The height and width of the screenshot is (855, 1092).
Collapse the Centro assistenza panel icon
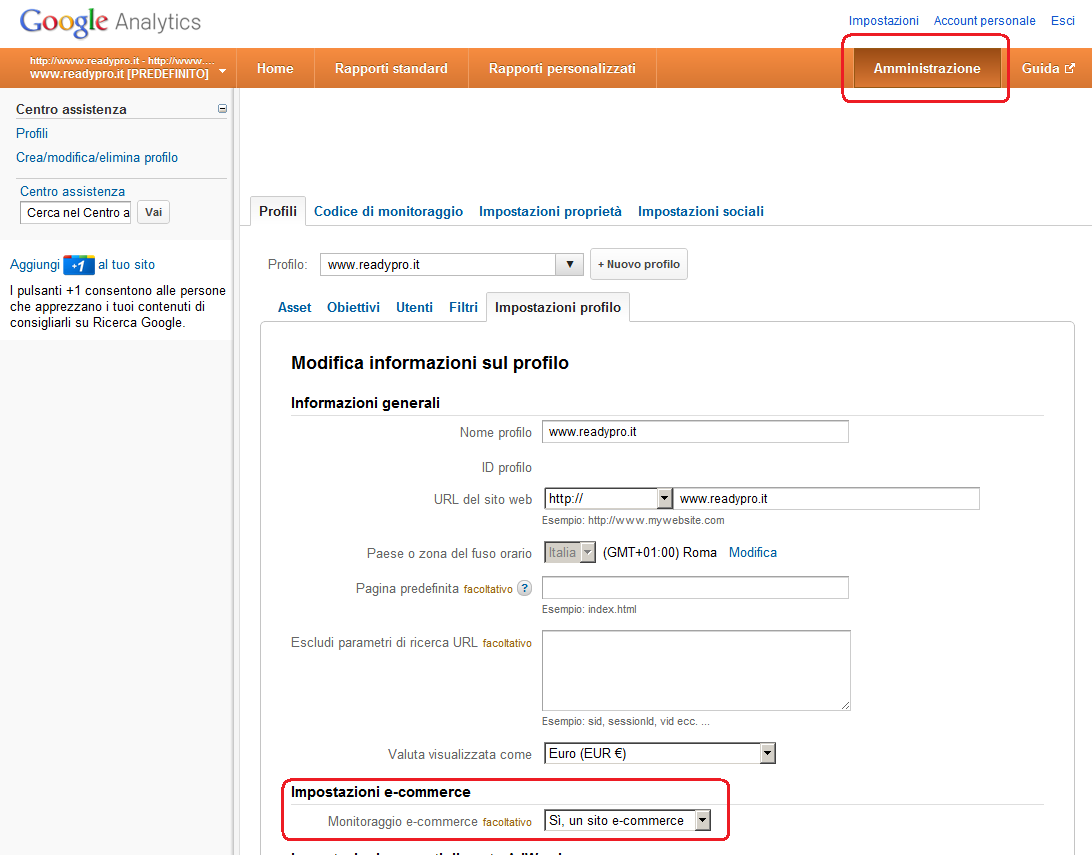point(222,109)
